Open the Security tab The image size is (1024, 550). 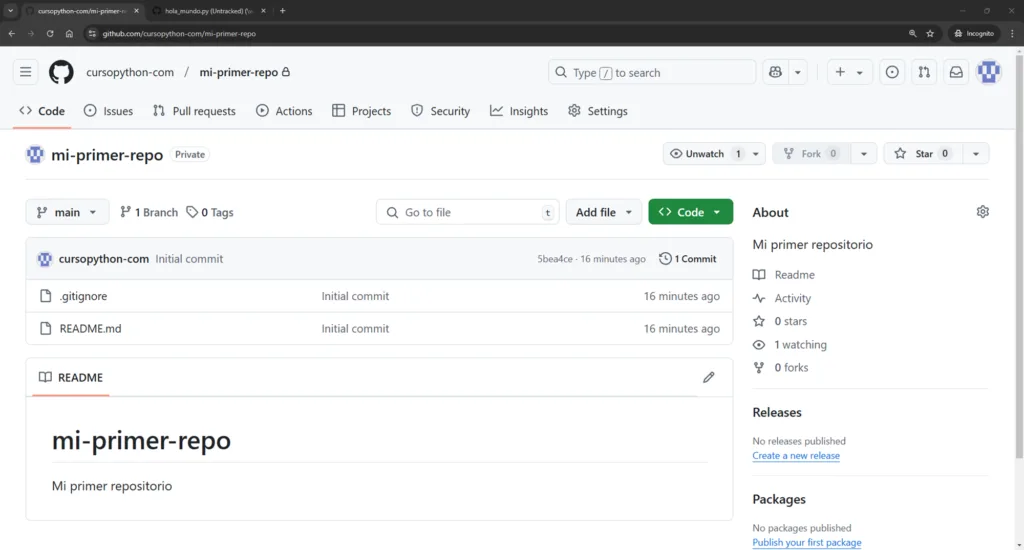pos(440,111)
